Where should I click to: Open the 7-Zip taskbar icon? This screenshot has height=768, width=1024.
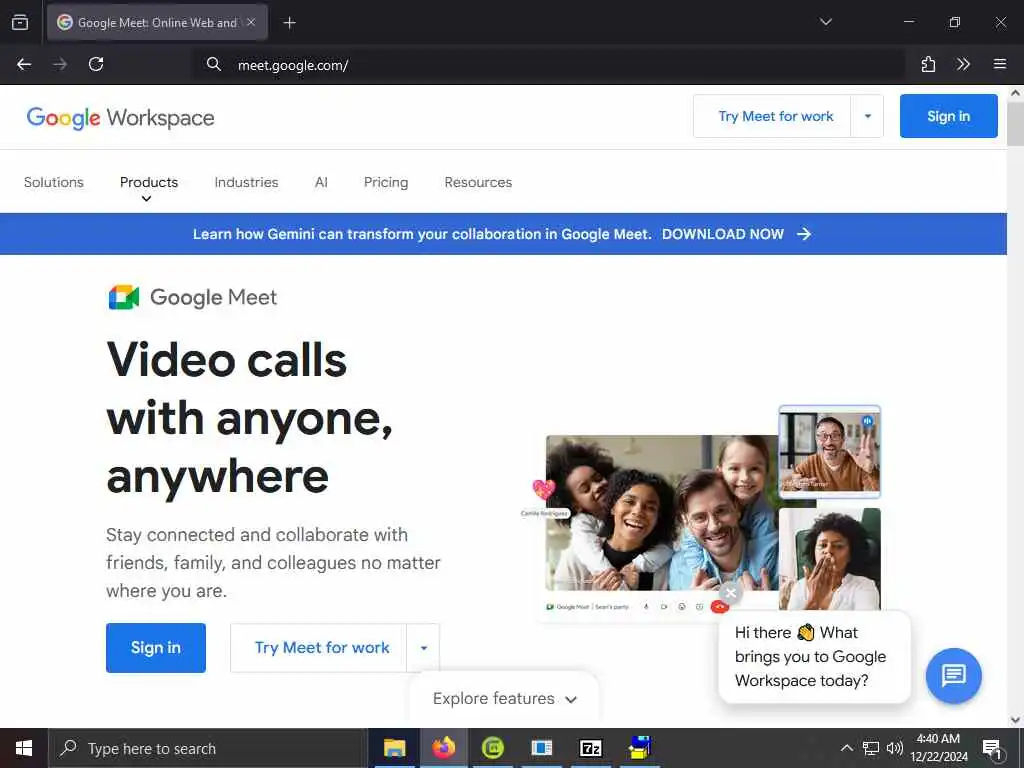[x=590, y=748]
